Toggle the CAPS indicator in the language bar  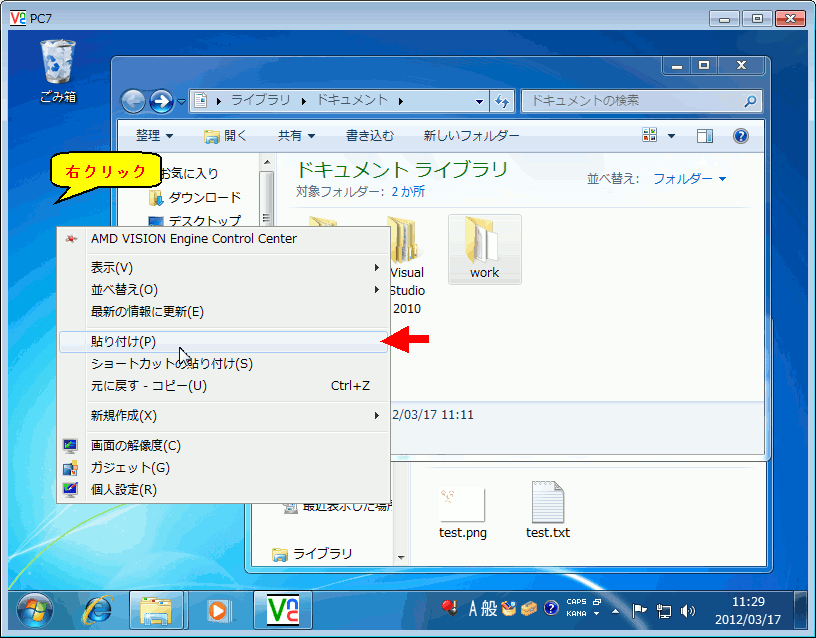(575, 601)
